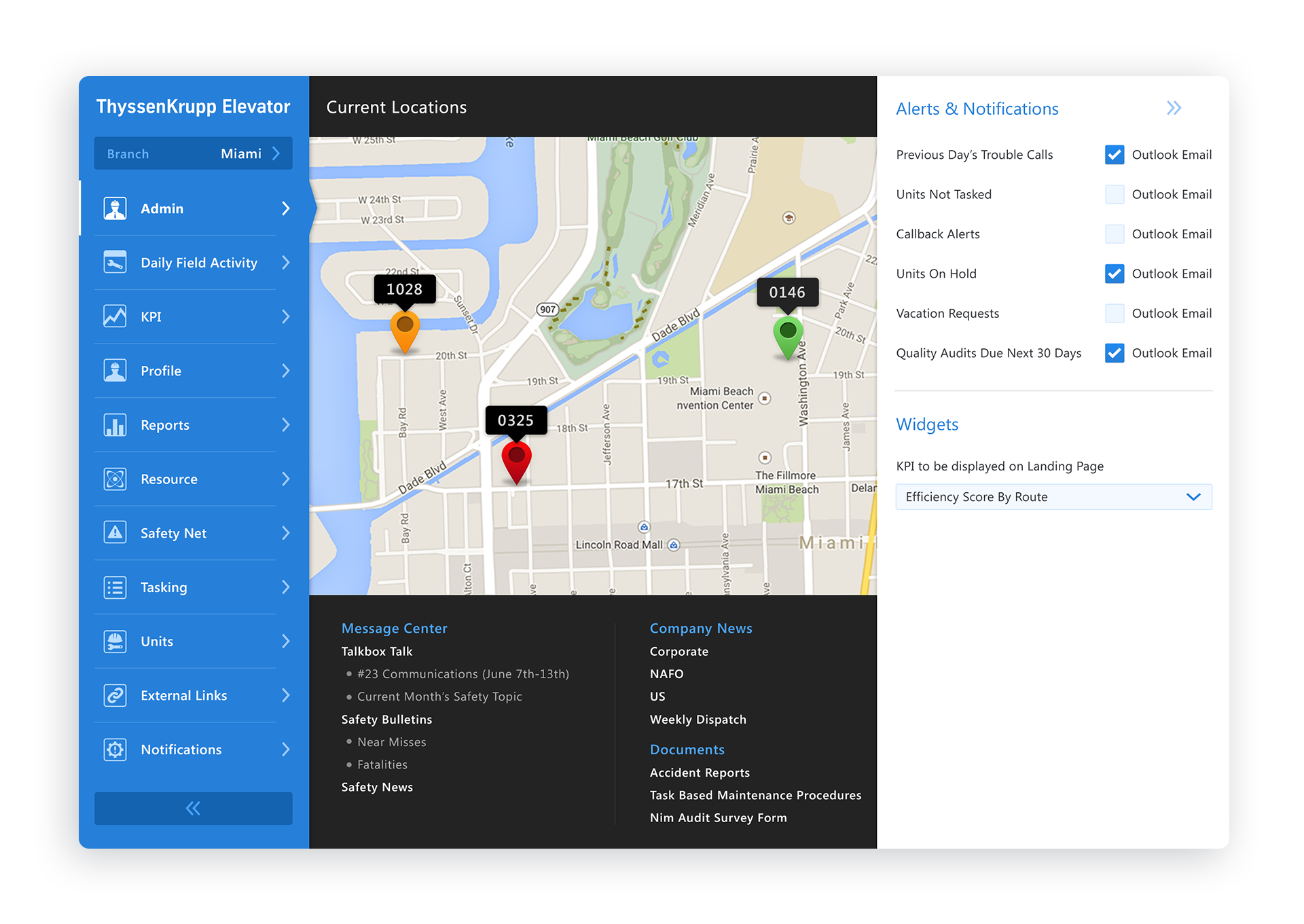Click the Talkbox Talk heading
1304x924 pixels.
point(376,652)
